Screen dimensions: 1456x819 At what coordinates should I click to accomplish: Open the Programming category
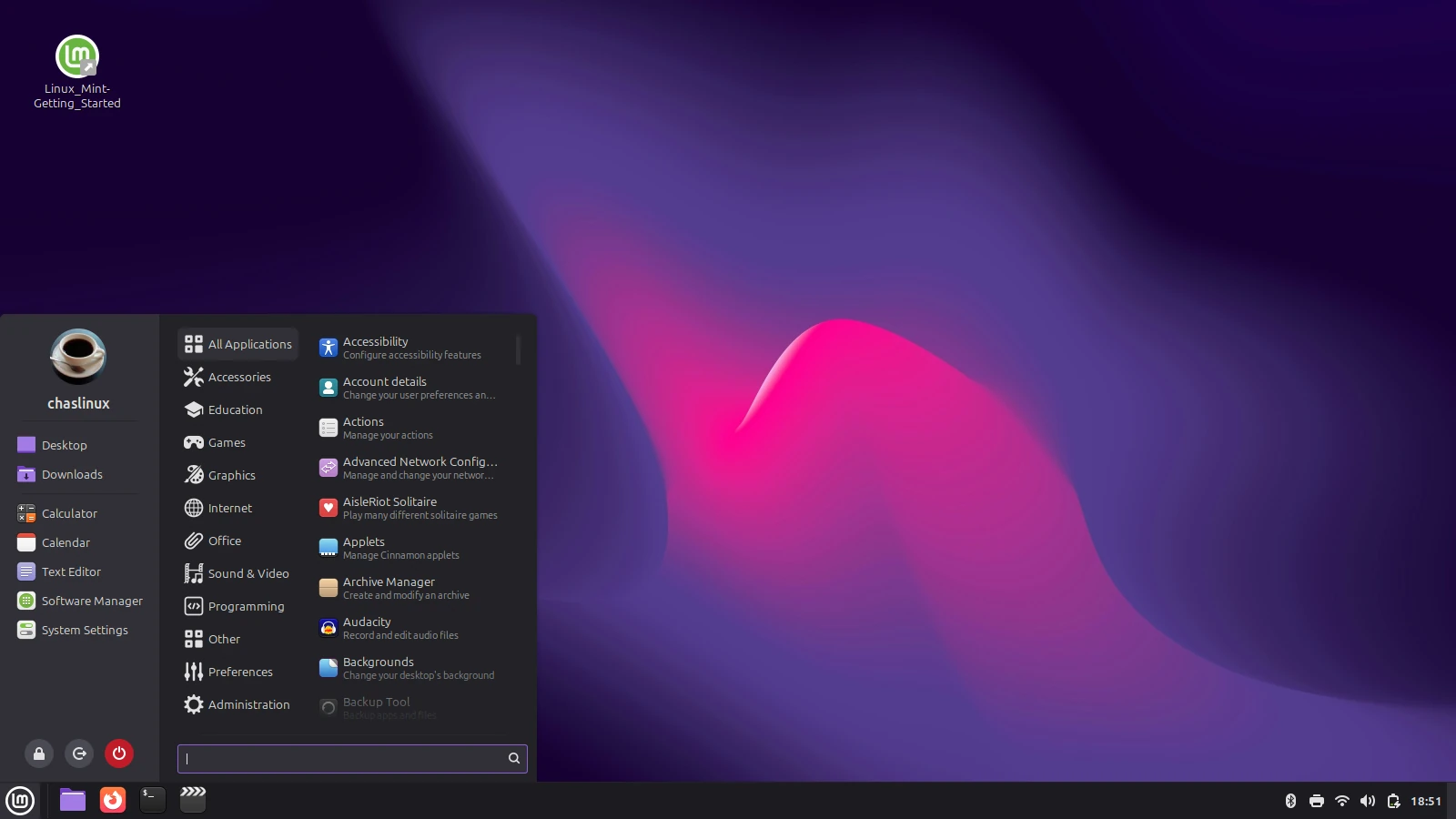point(245,606)
